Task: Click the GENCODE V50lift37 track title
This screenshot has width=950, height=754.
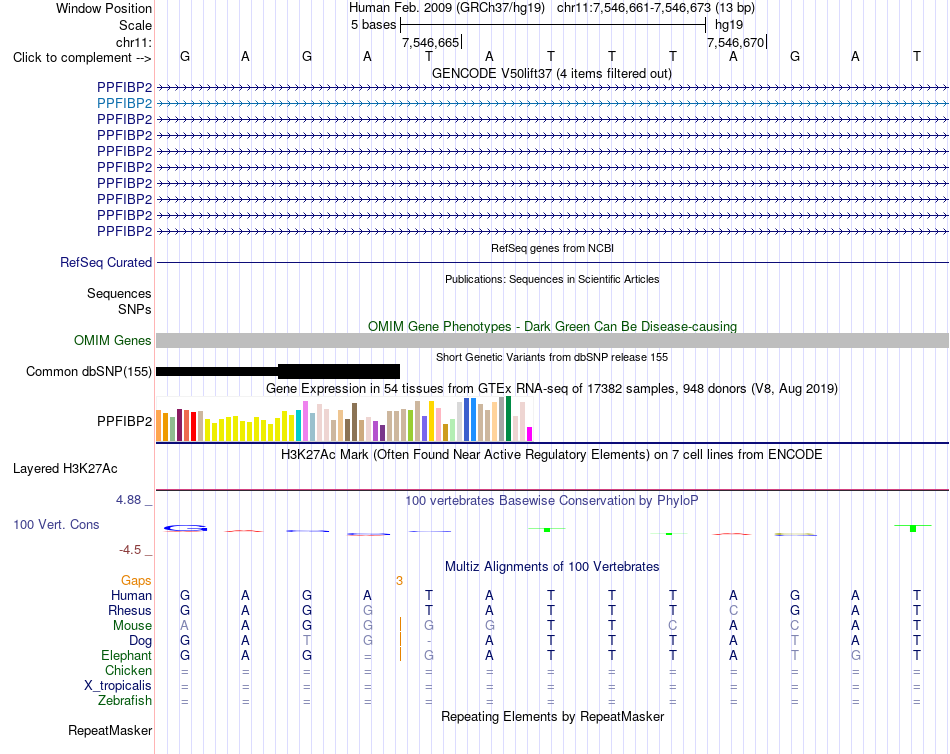Action: click(551, 73)
